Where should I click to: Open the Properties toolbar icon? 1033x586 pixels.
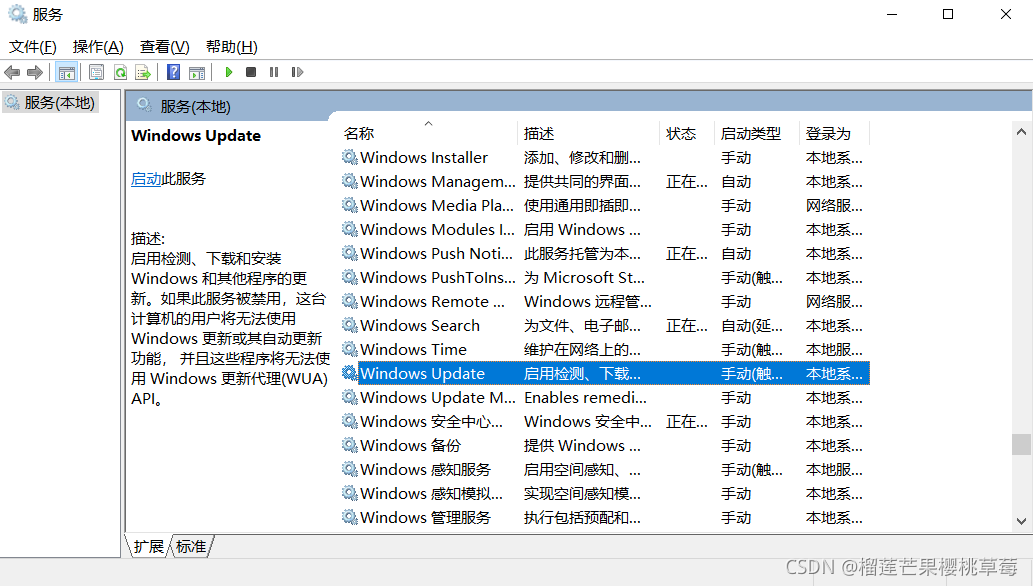(96, 73)
